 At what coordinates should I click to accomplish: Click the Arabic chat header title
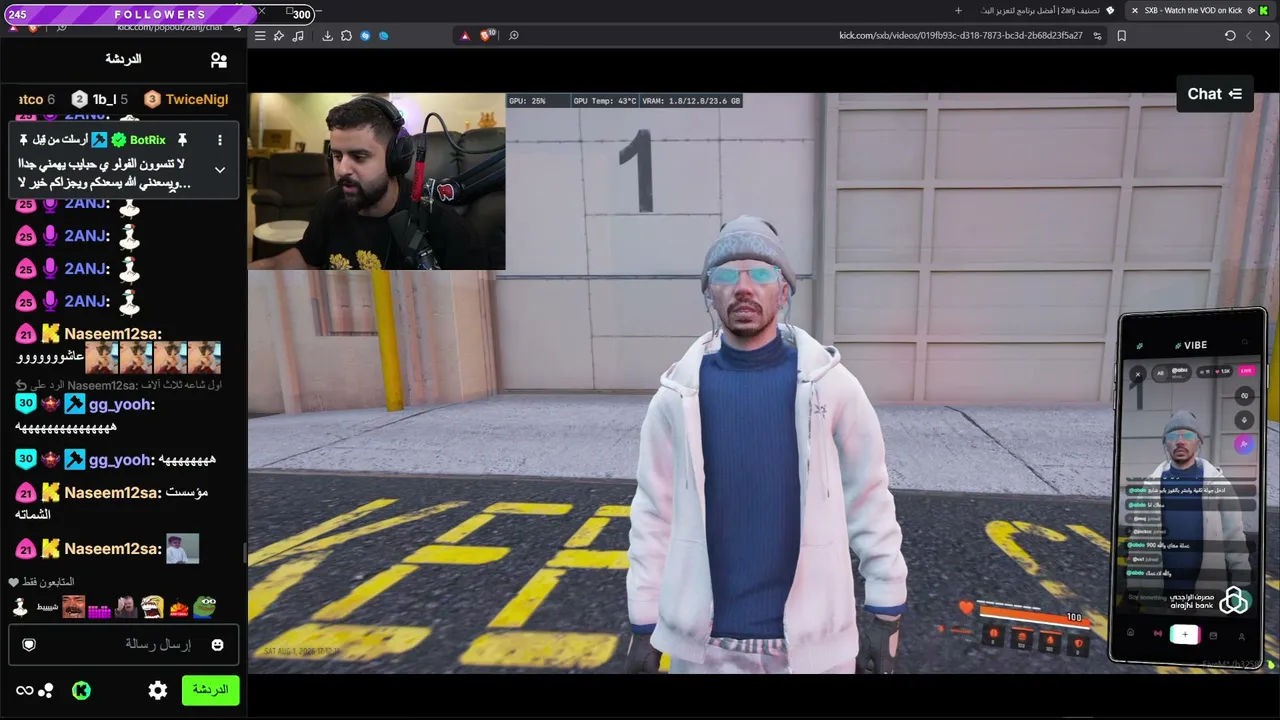click(123, 59)
